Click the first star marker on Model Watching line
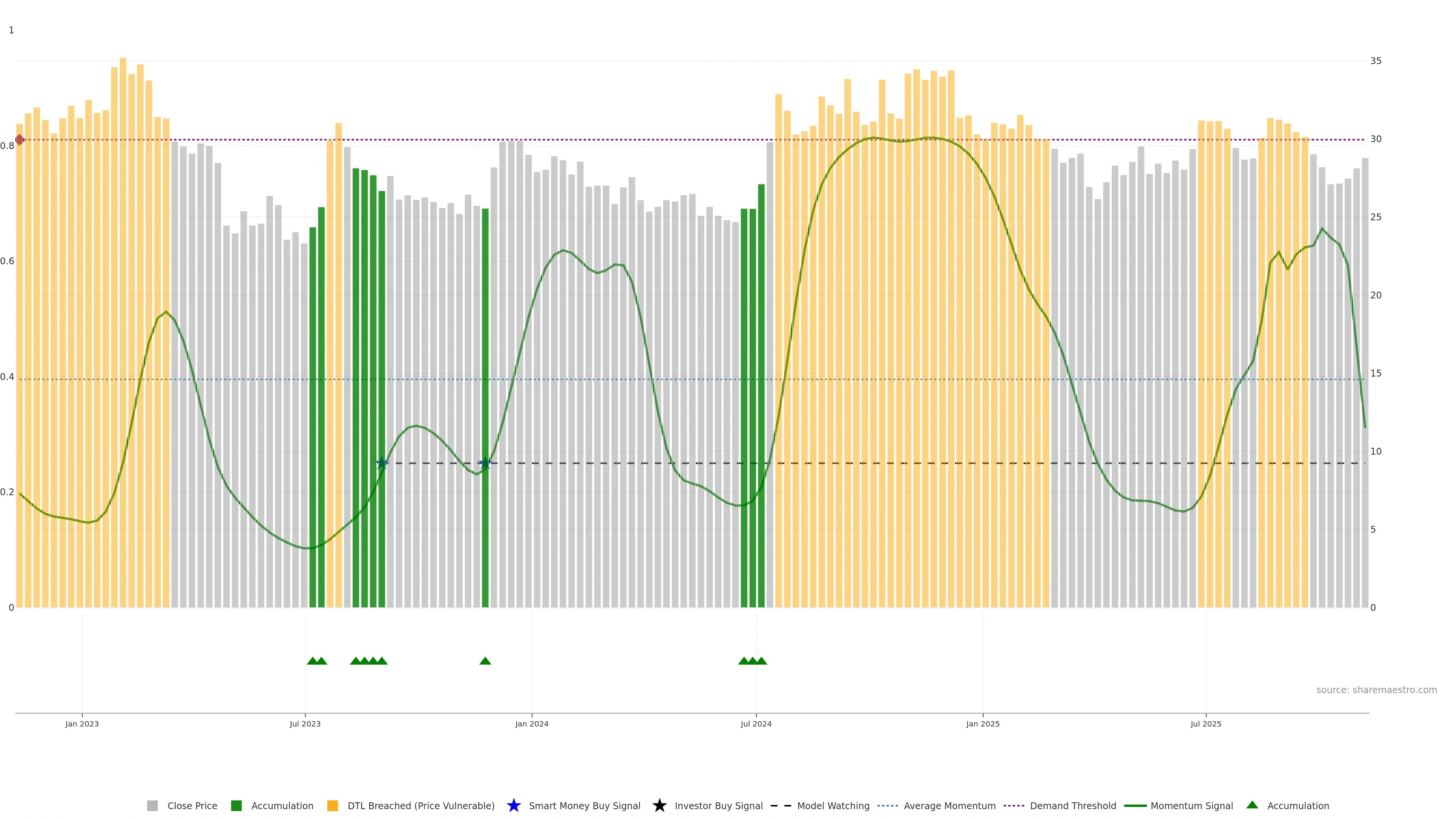 point(382,463)
